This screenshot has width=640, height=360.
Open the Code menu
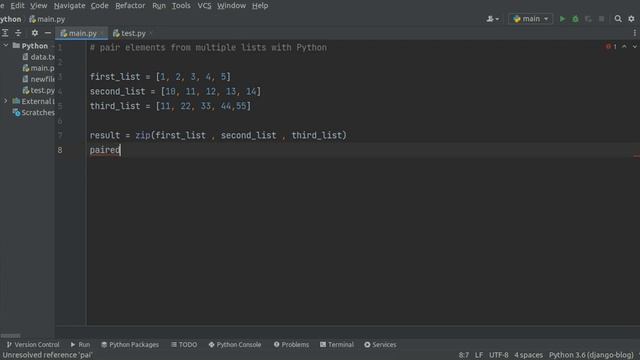[100, 6]
